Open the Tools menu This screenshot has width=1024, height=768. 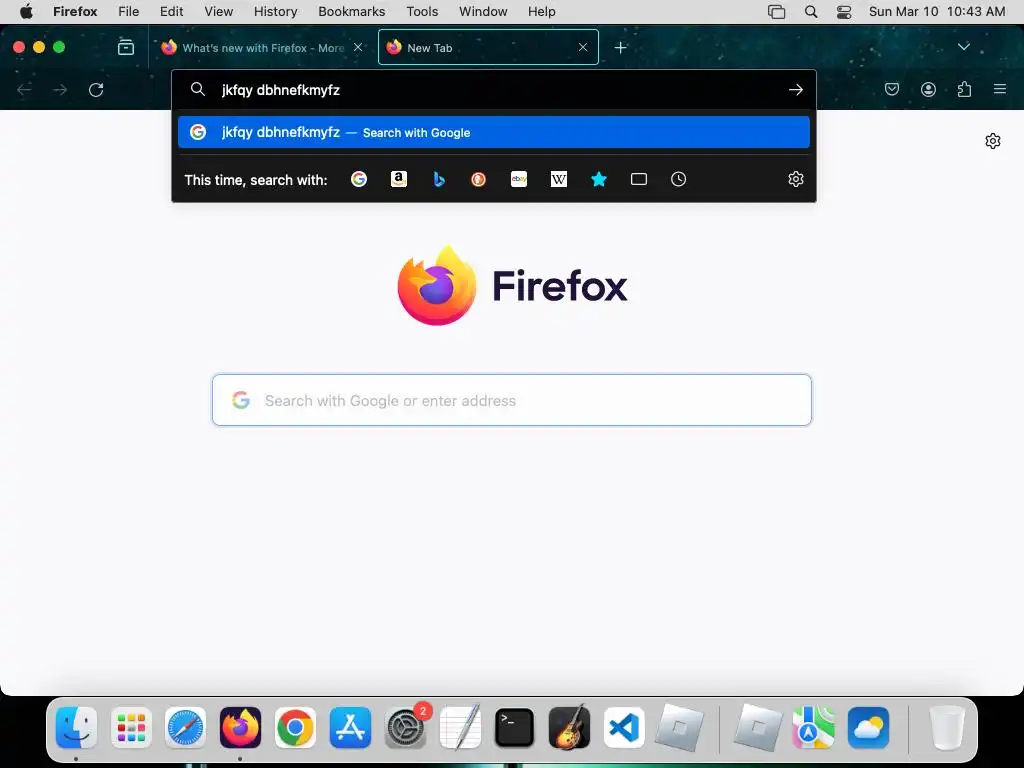(x=423, y=12)
